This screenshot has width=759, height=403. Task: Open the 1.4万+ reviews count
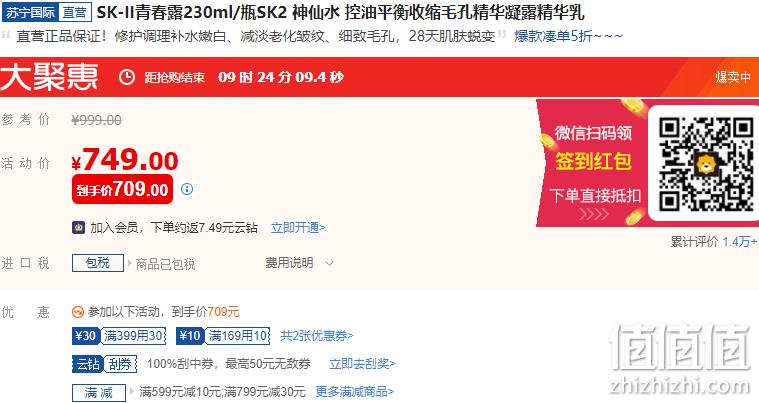[740, 241]
